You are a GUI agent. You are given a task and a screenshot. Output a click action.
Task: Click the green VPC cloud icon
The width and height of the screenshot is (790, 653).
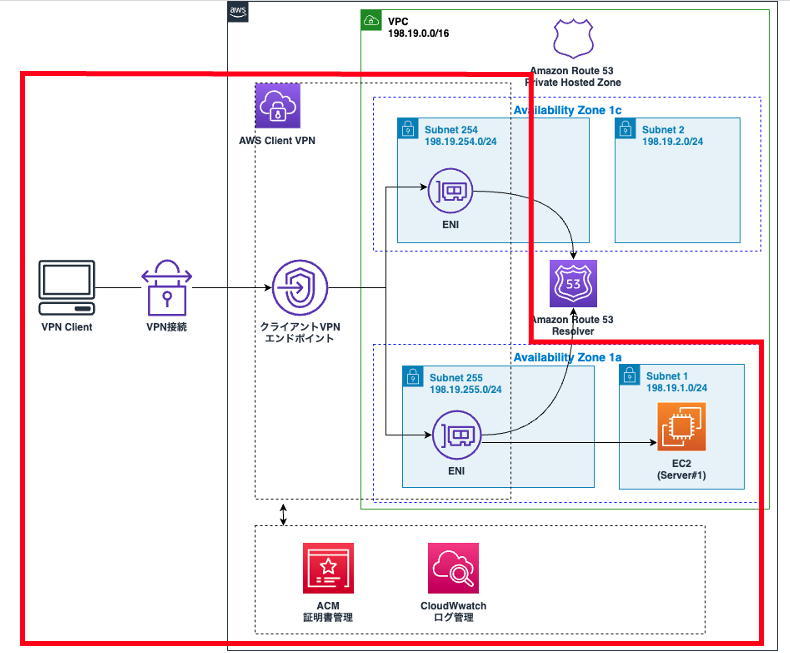[x=371, y=20]
